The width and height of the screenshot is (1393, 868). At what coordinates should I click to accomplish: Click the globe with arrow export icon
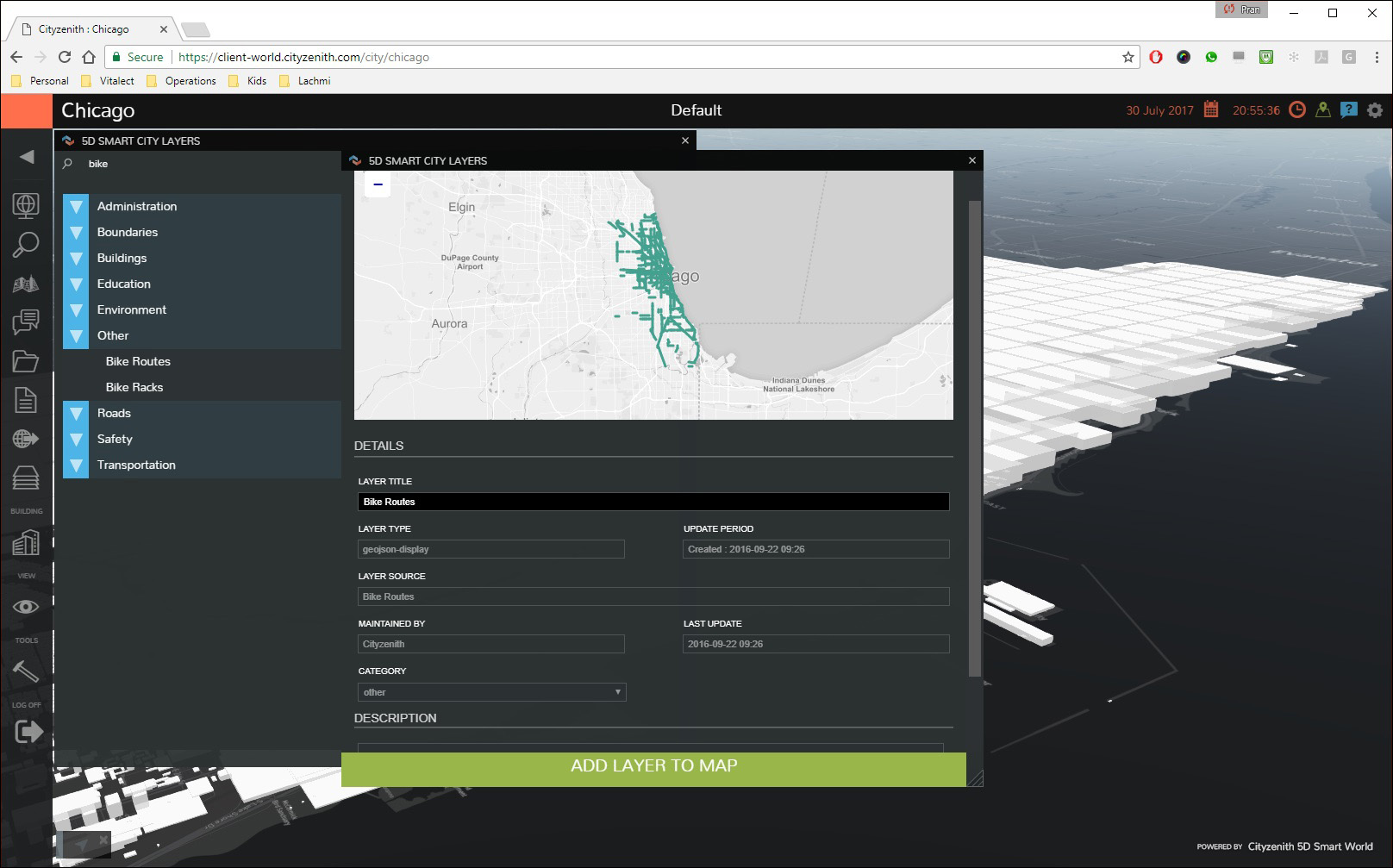(26, 439)
